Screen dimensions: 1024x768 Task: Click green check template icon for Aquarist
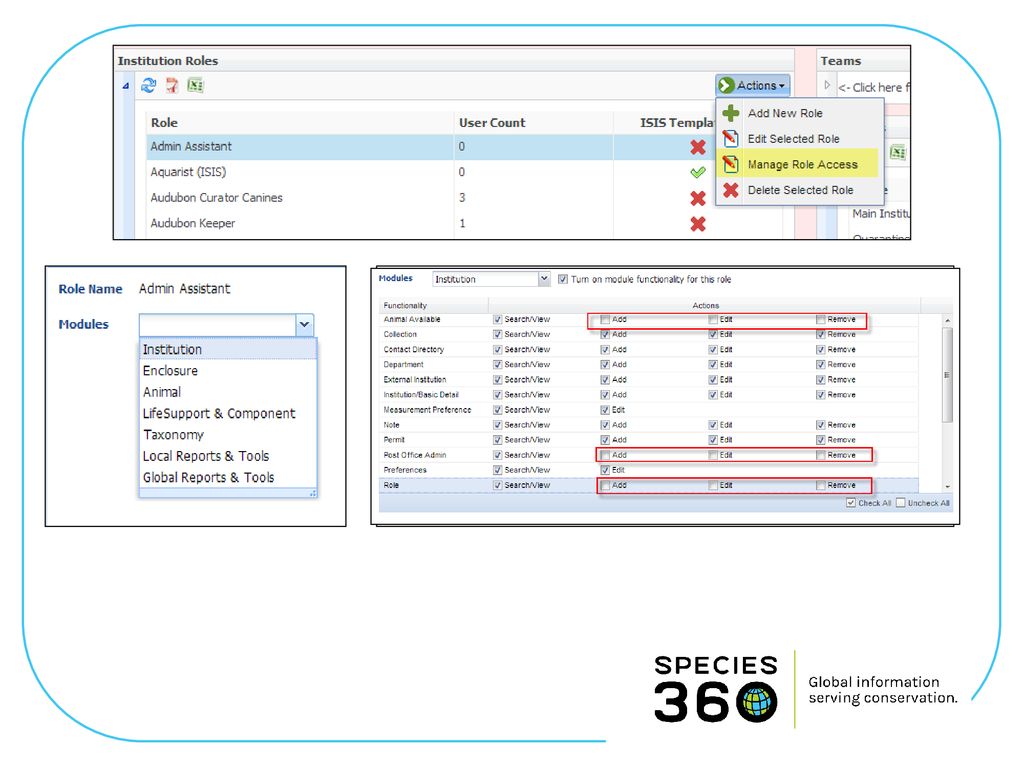coord(698,172)
